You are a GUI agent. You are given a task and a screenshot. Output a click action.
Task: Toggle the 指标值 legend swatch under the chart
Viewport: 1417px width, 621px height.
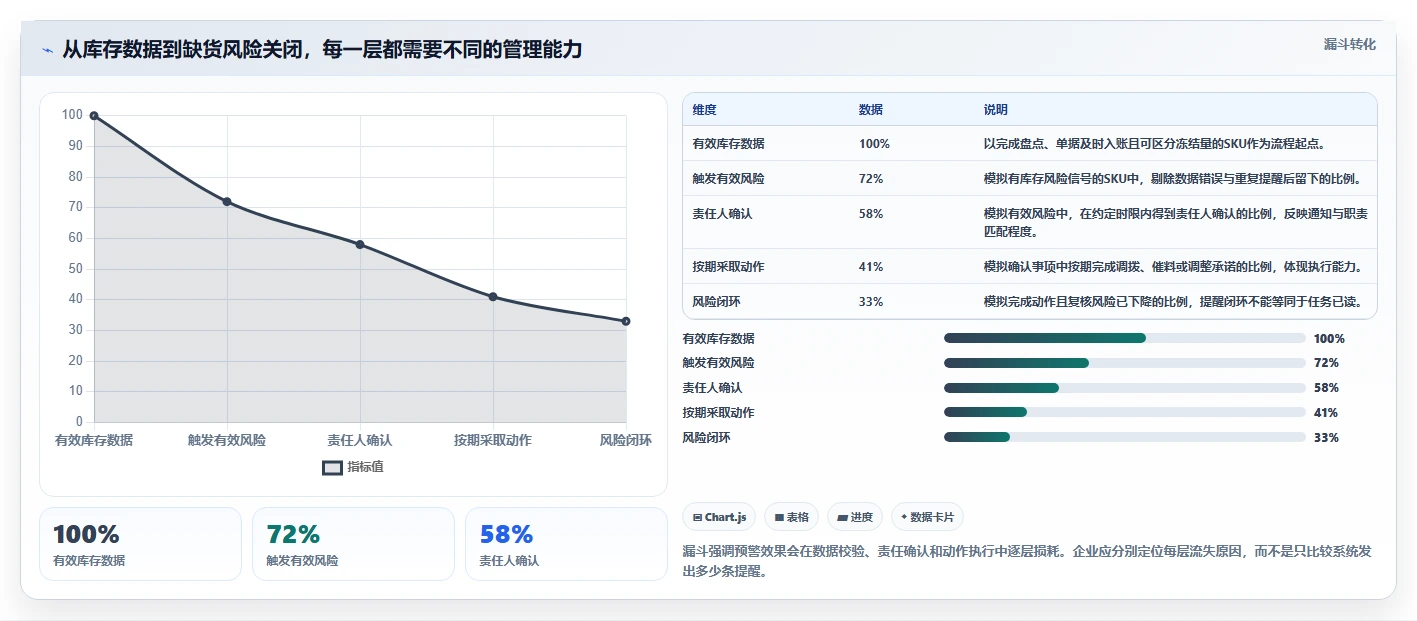pyautogui.click(x=332, y=467)
